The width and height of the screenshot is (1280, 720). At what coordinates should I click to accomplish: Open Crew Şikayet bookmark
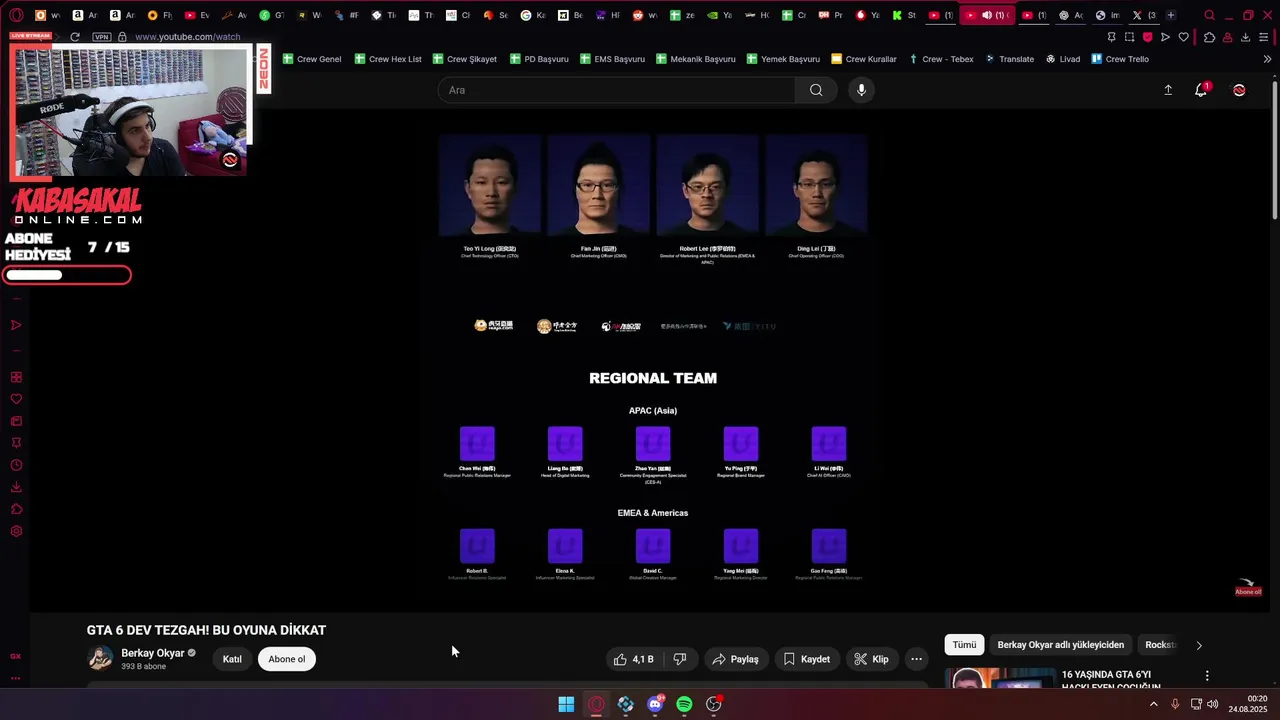click(x=465, y=59)
